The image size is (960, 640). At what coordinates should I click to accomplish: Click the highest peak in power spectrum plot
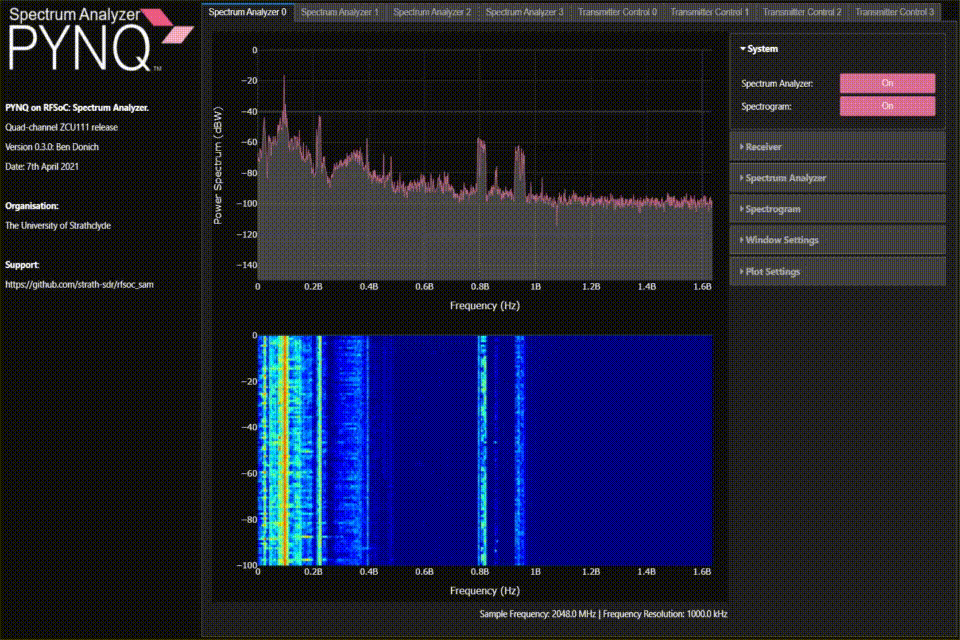[283, 77]
